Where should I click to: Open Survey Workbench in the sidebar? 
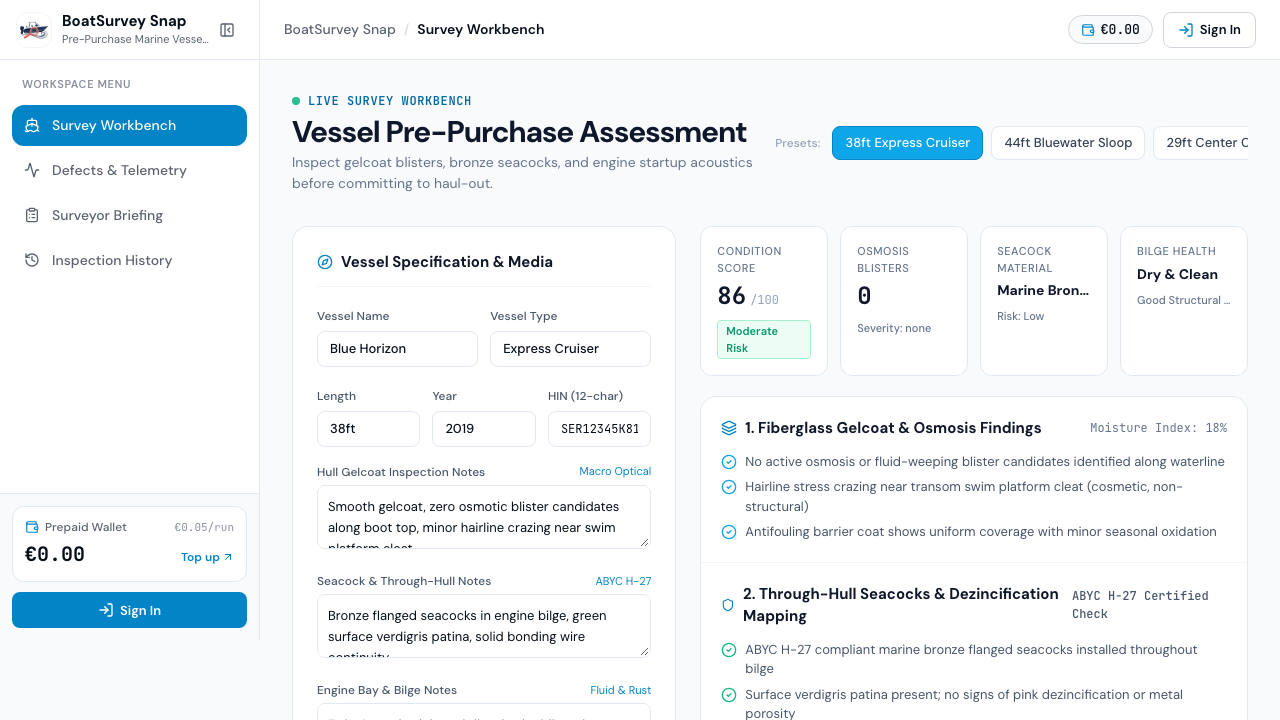tap(129, 125)
